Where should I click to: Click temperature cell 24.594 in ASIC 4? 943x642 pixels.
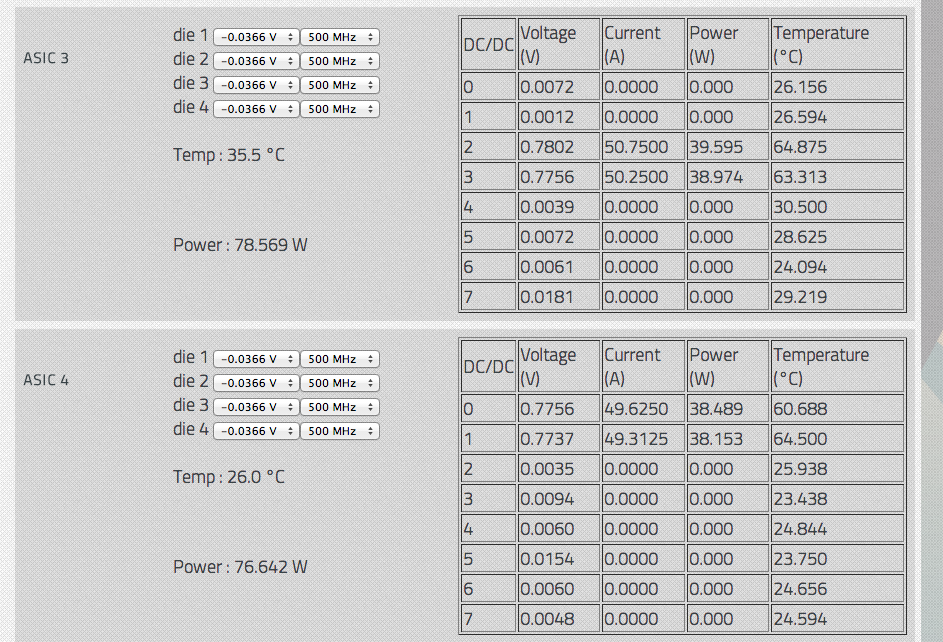click(x=838, y=619)
